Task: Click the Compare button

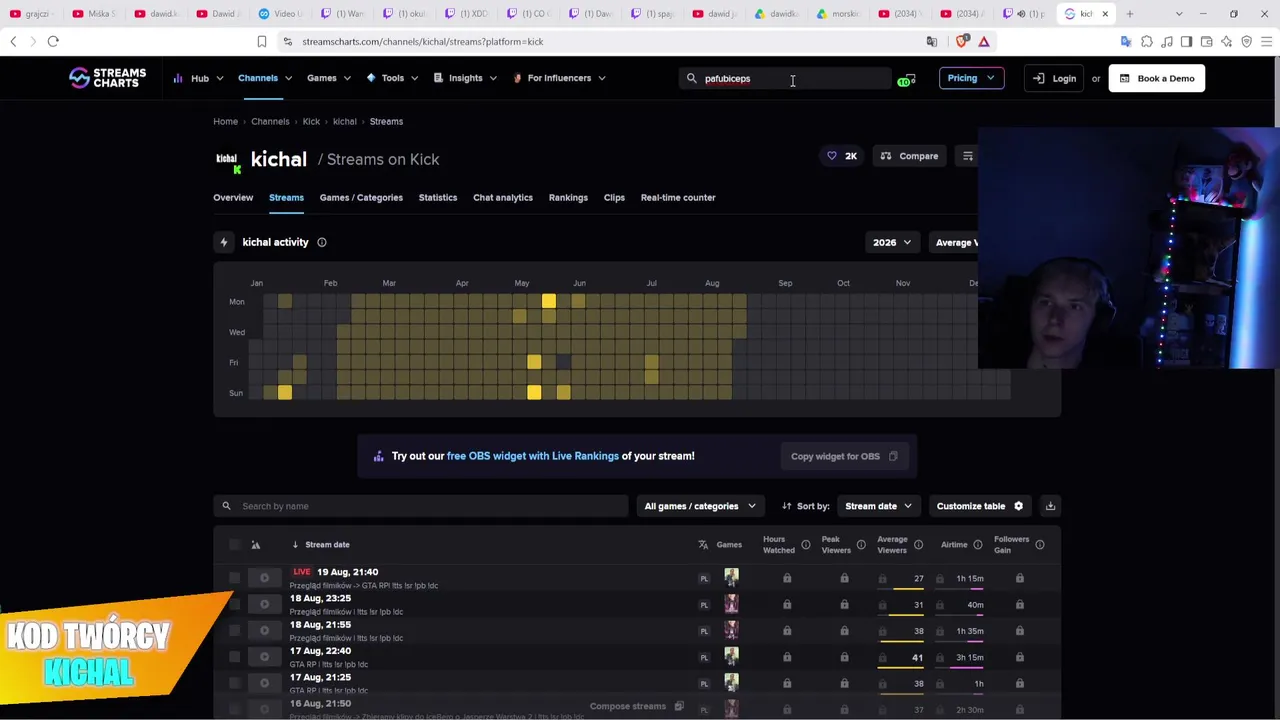Action: pos(910,156)
